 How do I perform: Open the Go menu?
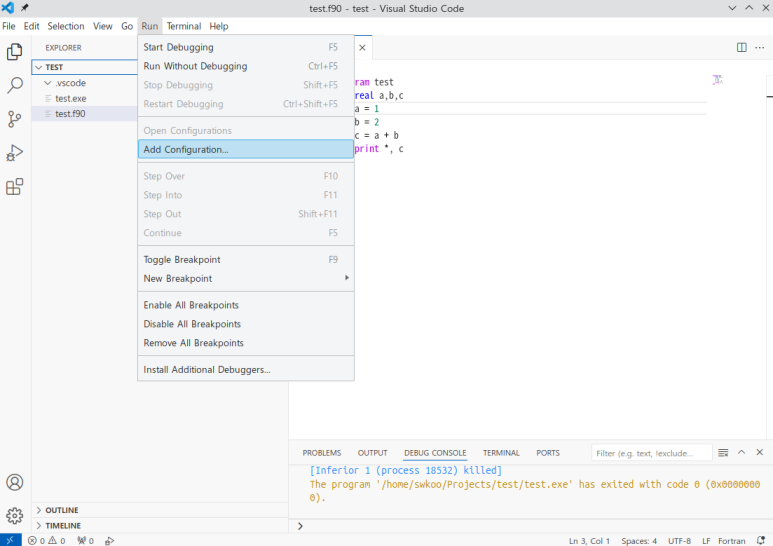127,26
